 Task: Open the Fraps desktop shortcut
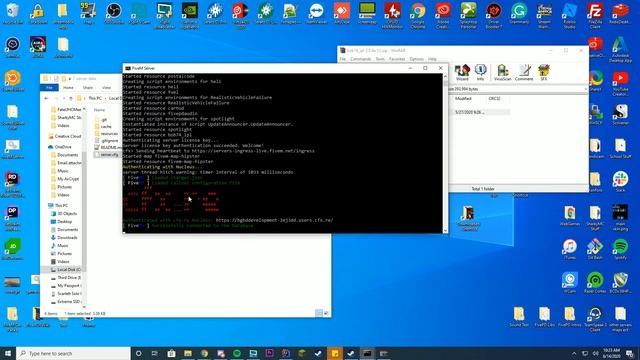(88, 14)
